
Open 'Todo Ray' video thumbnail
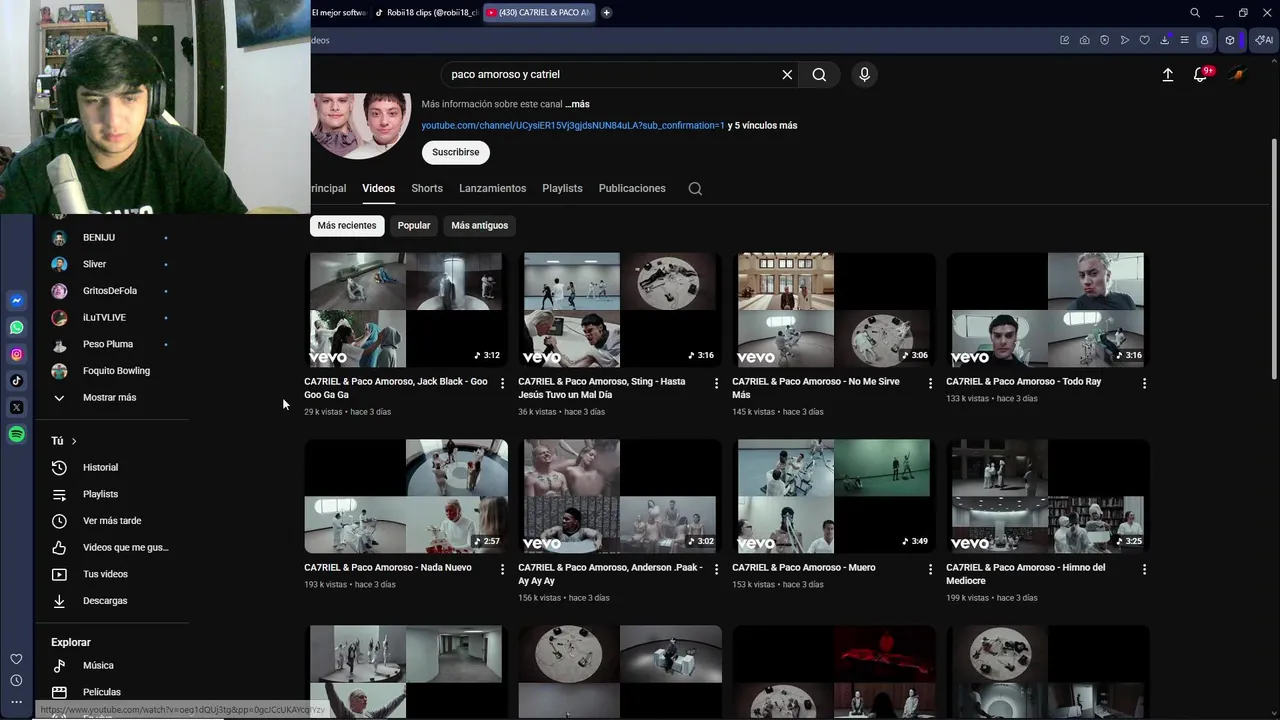pos(1048,310)
